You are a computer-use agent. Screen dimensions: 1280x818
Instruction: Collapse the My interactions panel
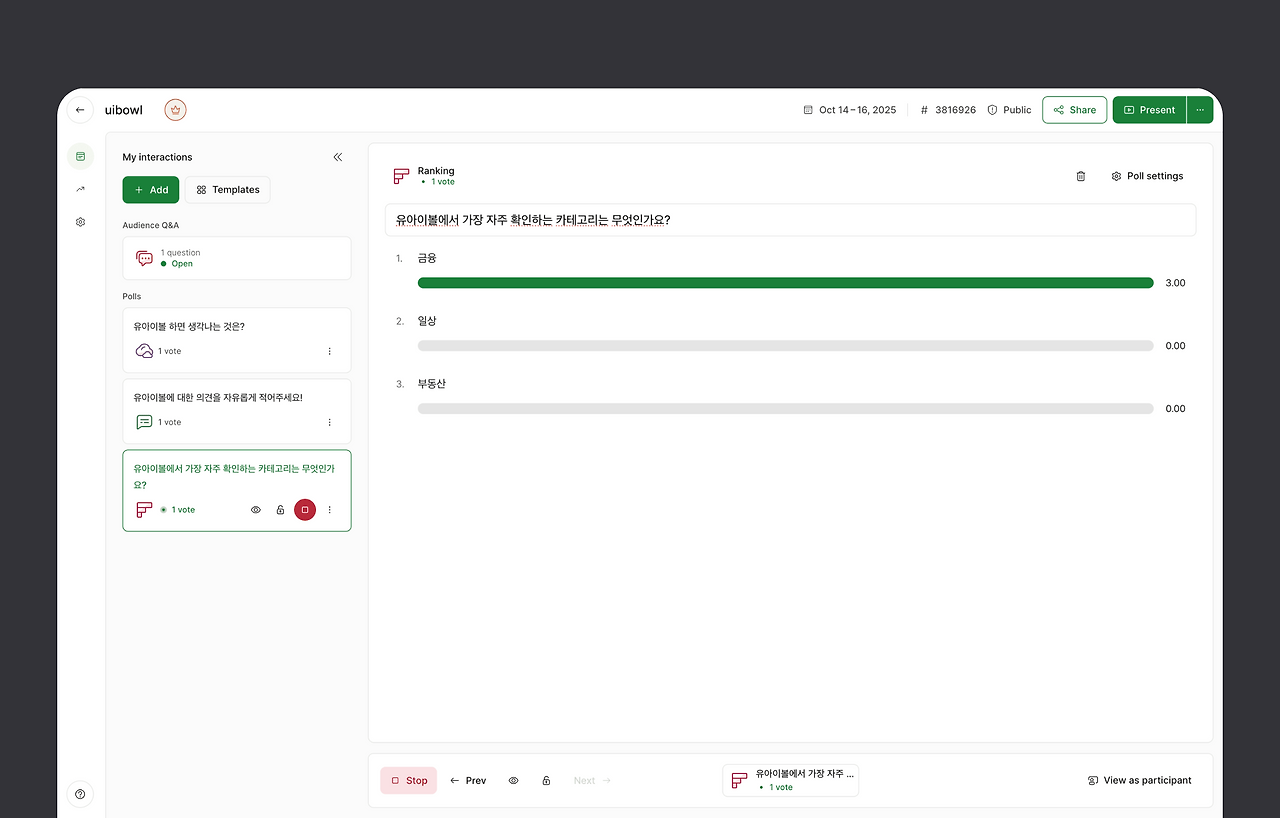pyautogui.click(x=337, y=157)
